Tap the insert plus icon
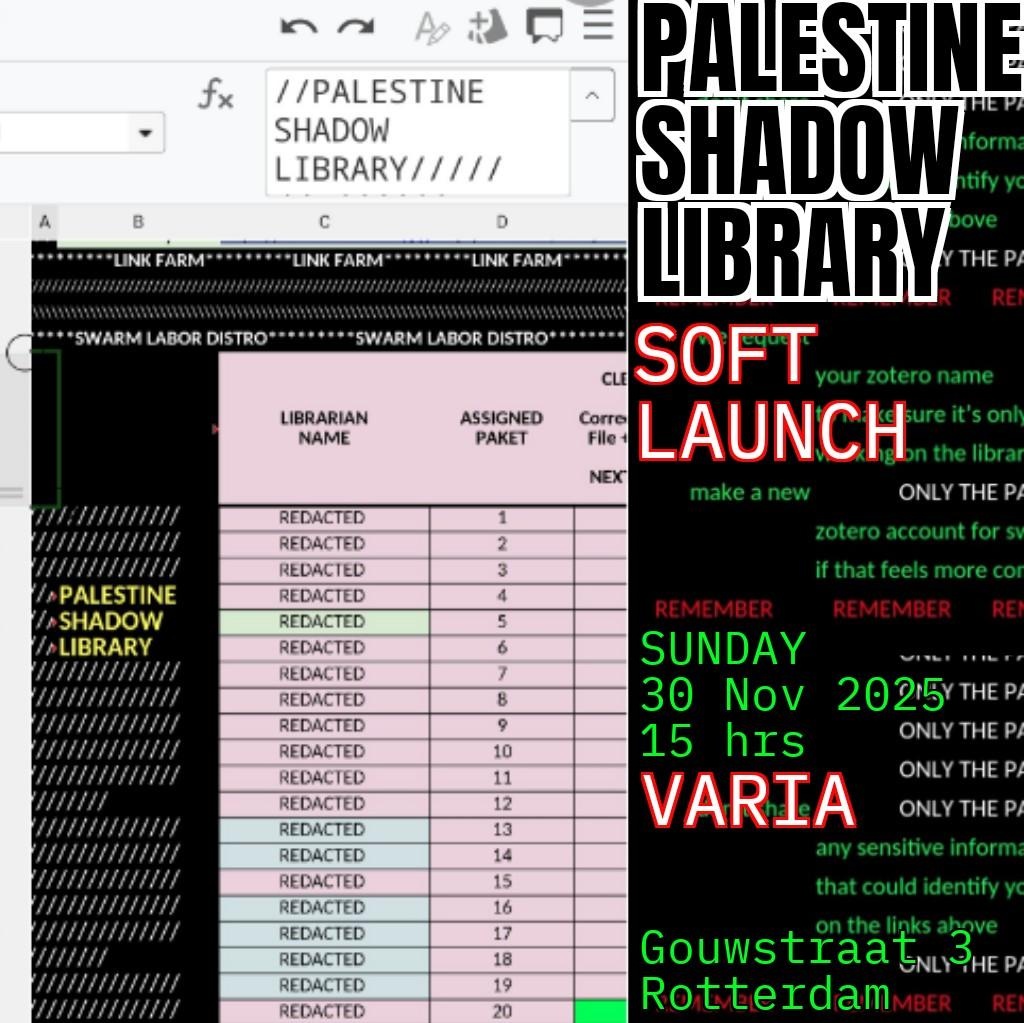This screenshot has width=1024, height=1023. tap(489, 28)
